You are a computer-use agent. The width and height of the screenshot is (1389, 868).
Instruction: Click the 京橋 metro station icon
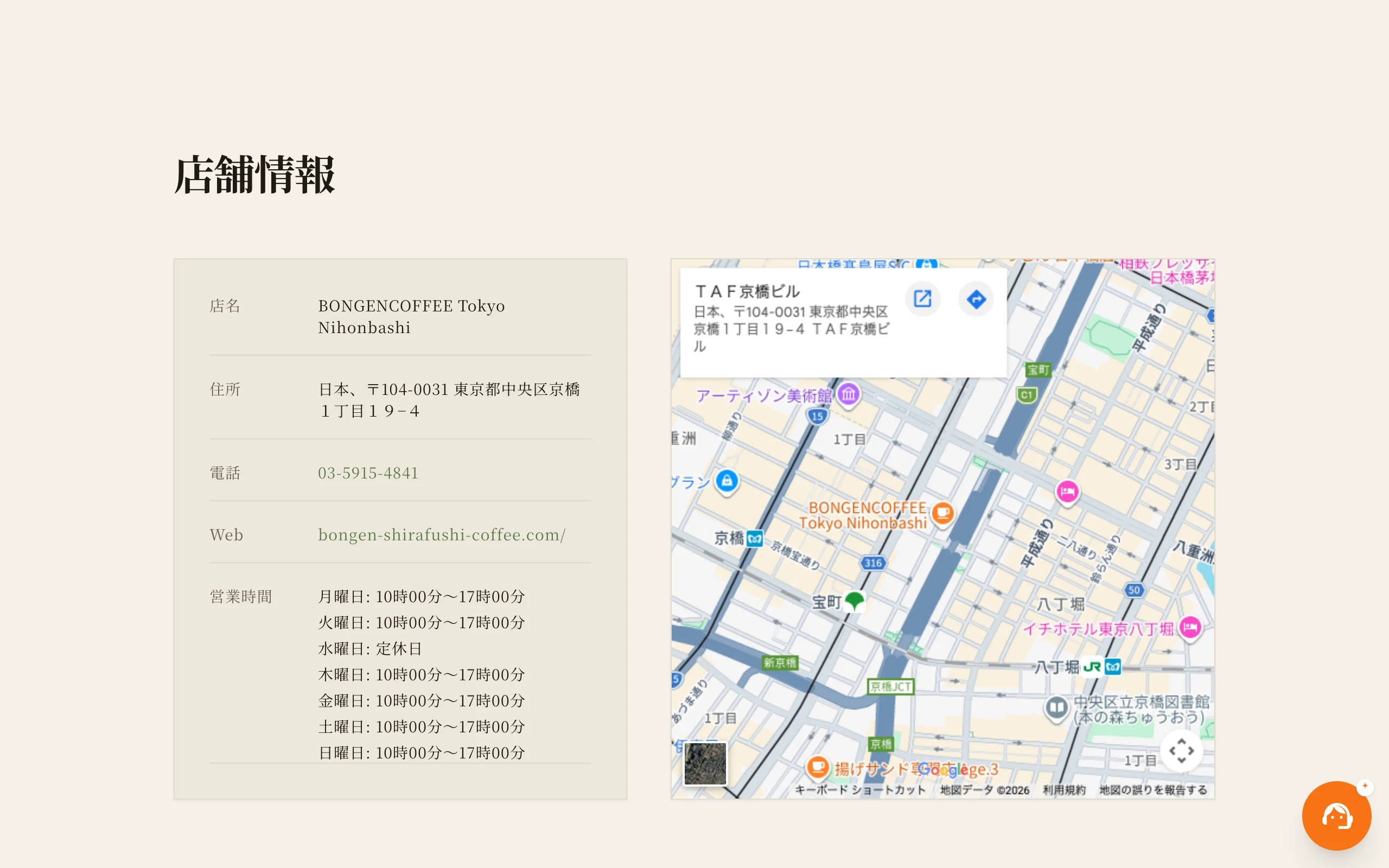(x=755, y=539)
